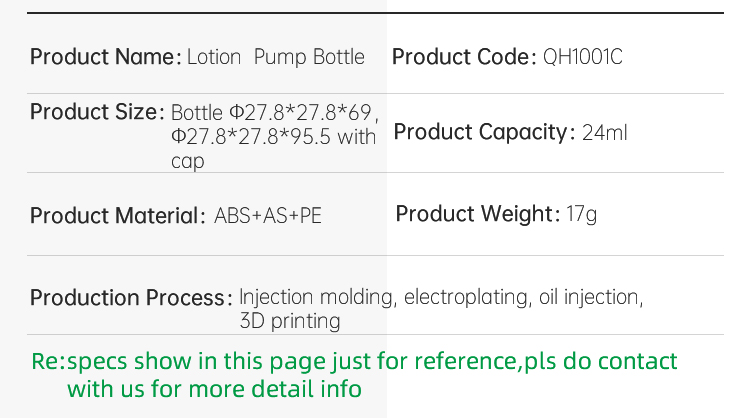Click the 3D printing text

click(x=290, y=321)
